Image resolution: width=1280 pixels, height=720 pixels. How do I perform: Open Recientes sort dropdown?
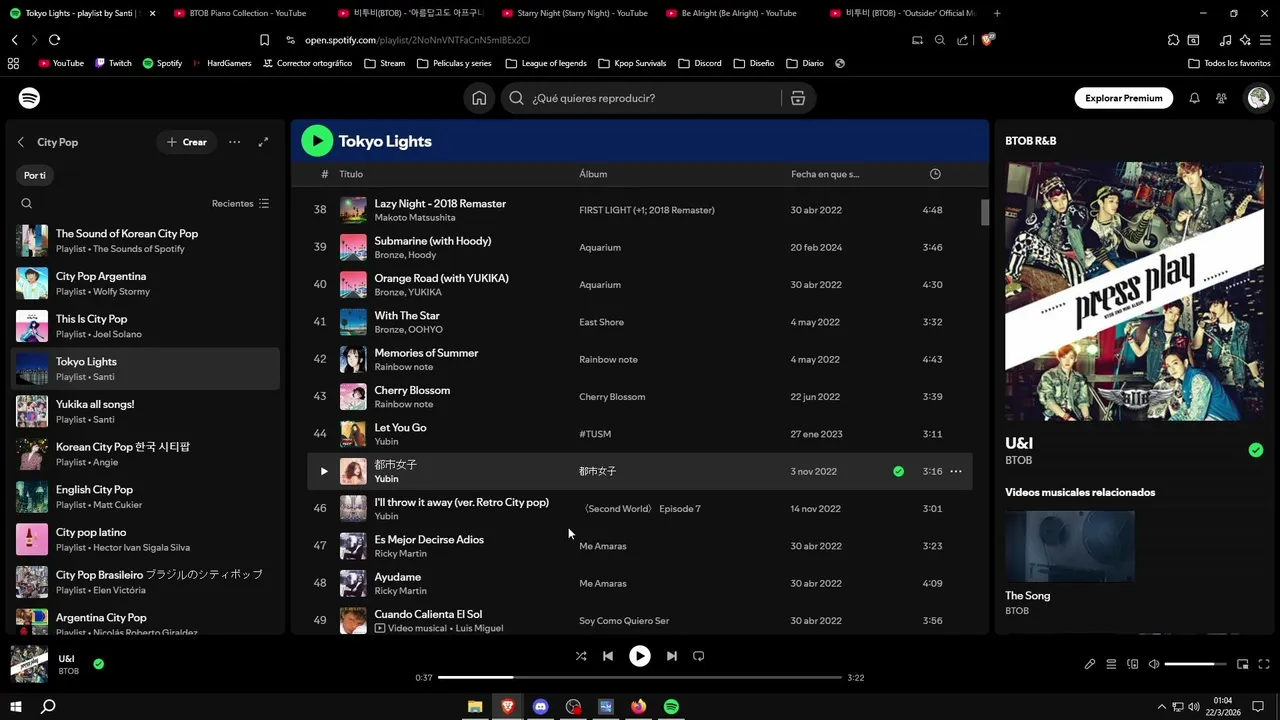(240, 203)
